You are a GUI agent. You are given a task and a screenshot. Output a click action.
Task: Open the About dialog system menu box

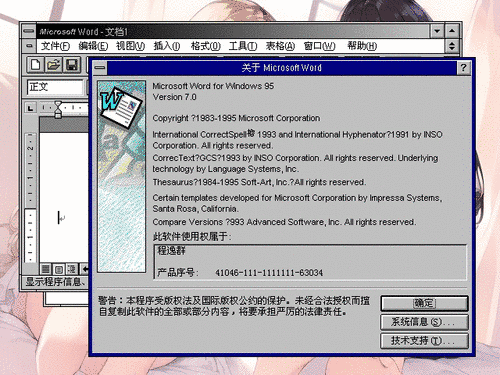100,68
